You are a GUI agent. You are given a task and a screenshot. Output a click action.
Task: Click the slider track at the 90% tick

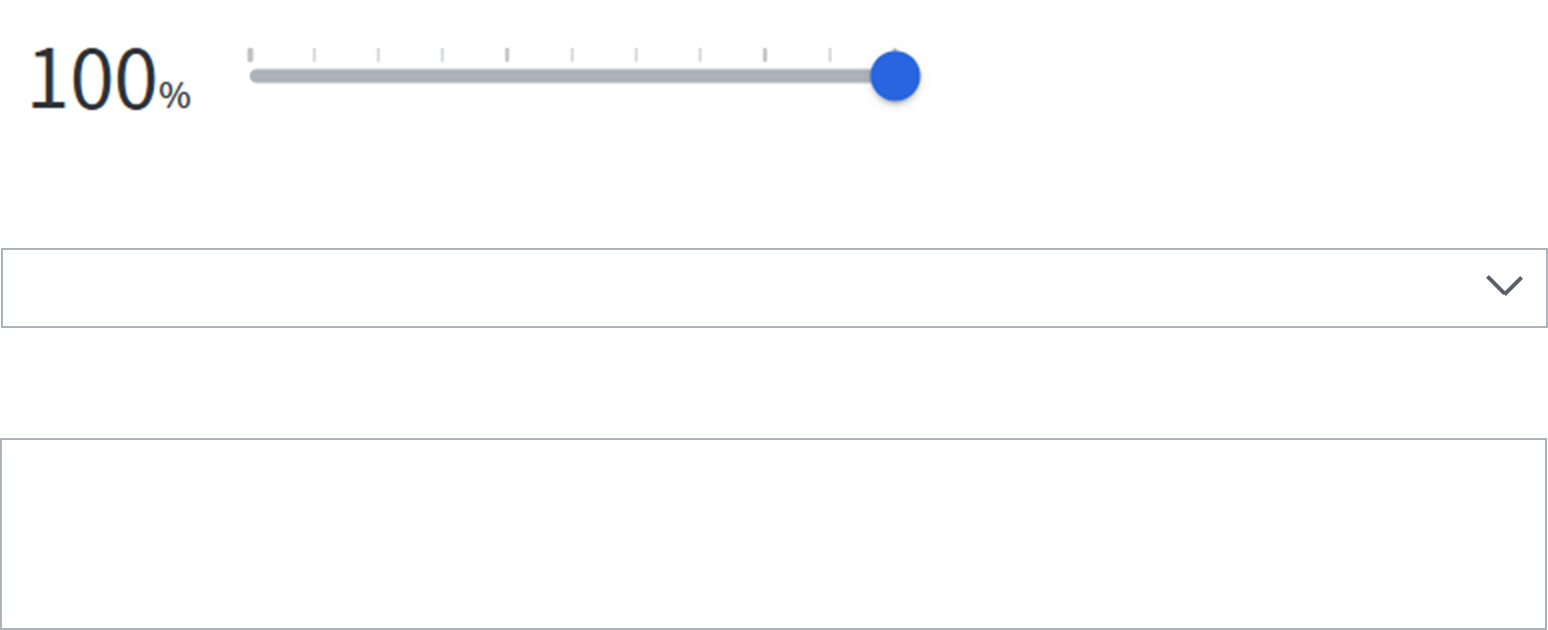[829, 77]
